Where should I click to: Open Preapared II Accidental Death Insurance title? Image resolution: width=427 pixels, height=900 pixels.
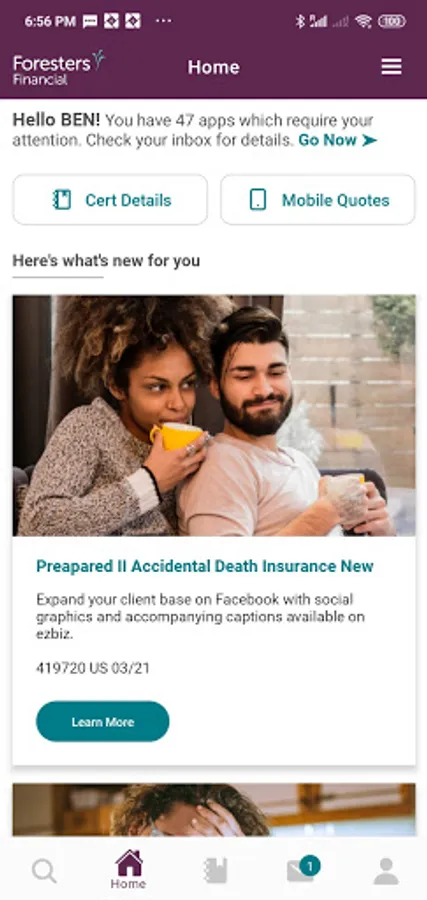205,567
